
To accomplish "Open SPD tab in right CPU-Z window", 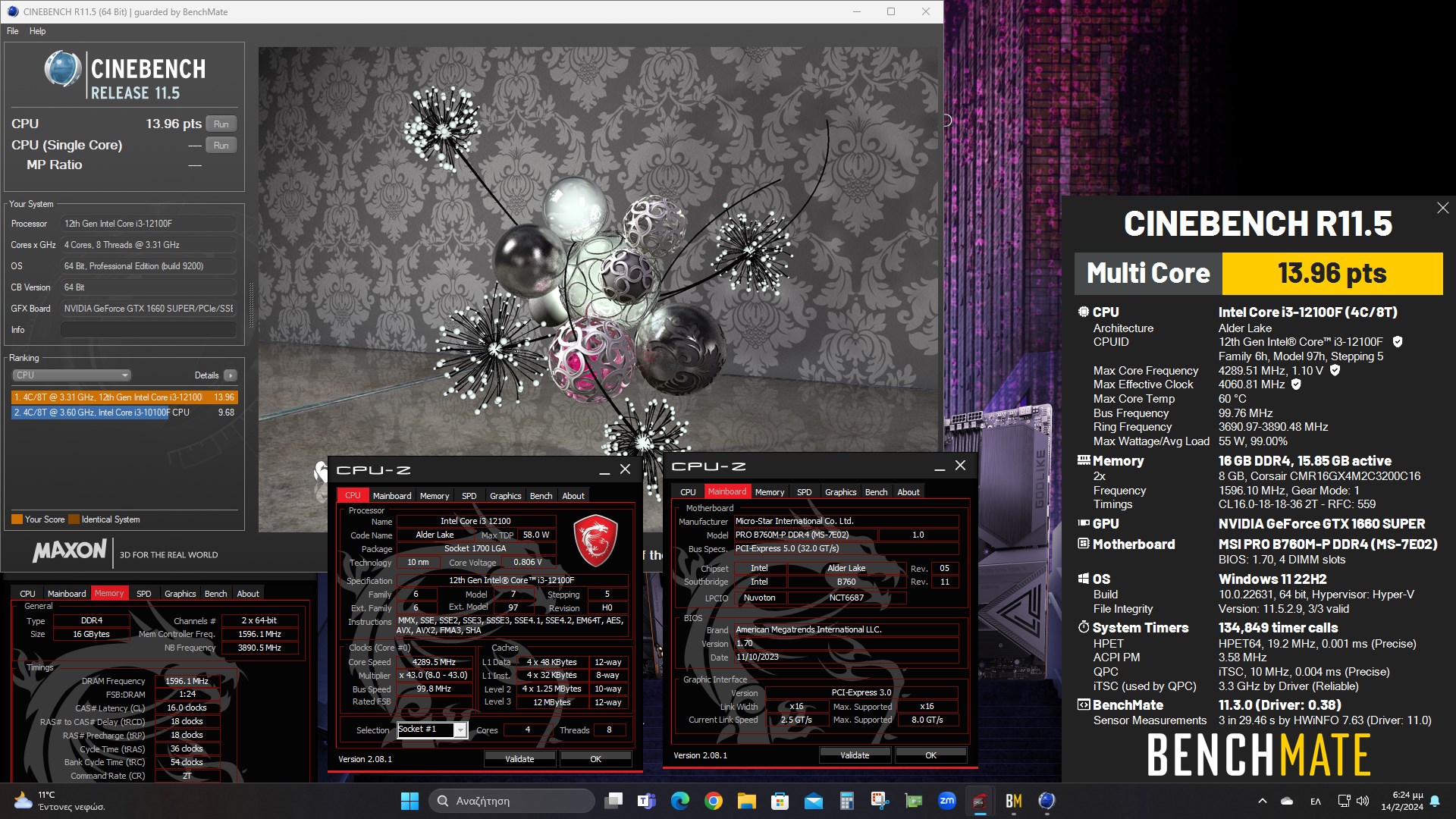I will coord(804,491).
